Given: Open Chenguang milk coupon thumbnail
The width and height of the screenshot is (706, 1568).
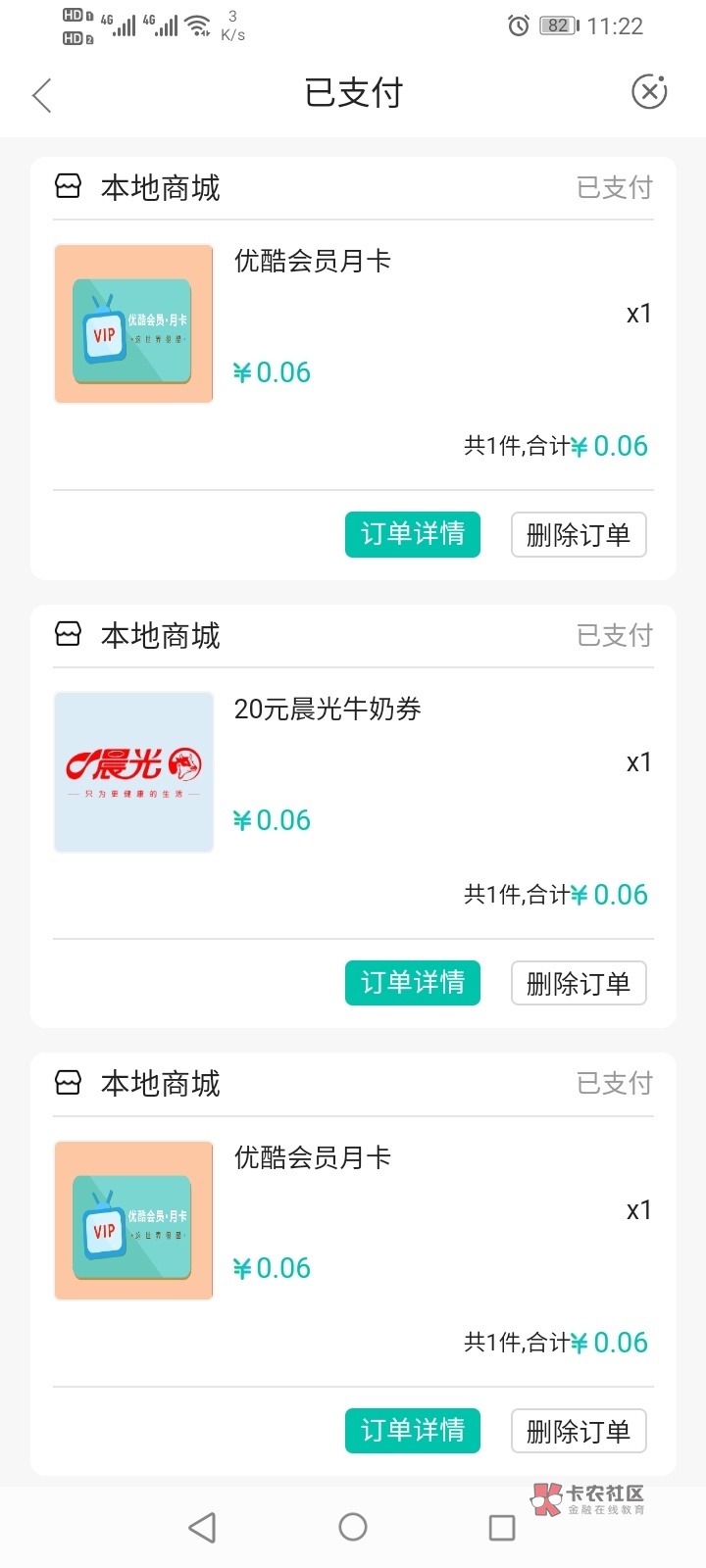Looking at the screenshot, I should click(x=133, y=772).
